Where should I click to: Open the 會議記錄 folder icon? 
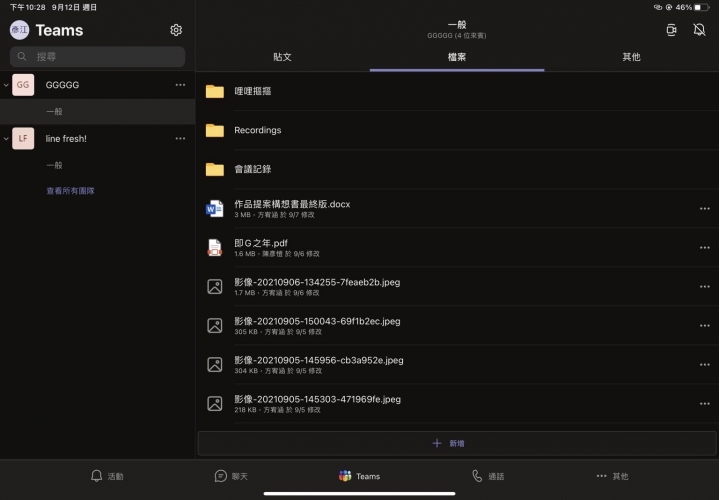coord(215,169)
